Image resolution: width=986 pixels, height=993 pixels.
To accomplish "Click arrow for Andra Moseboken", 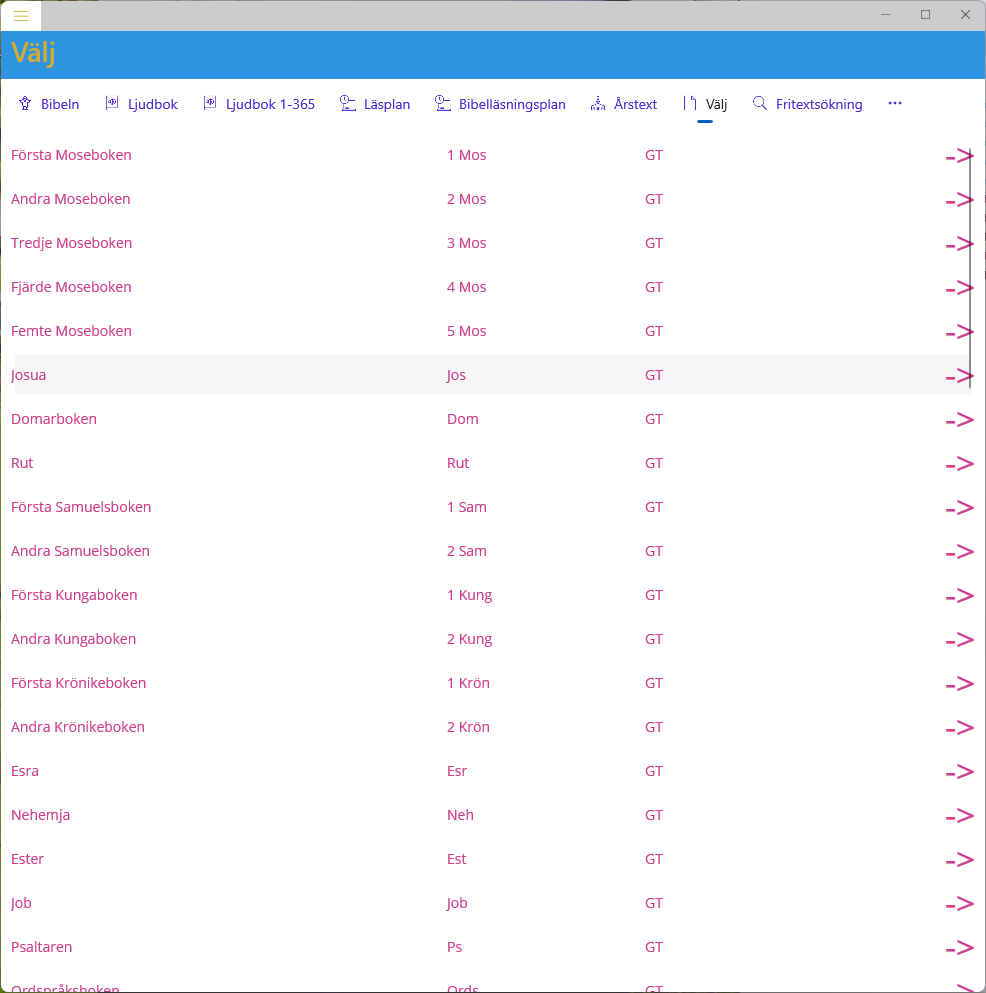I will tap(959, 200).
